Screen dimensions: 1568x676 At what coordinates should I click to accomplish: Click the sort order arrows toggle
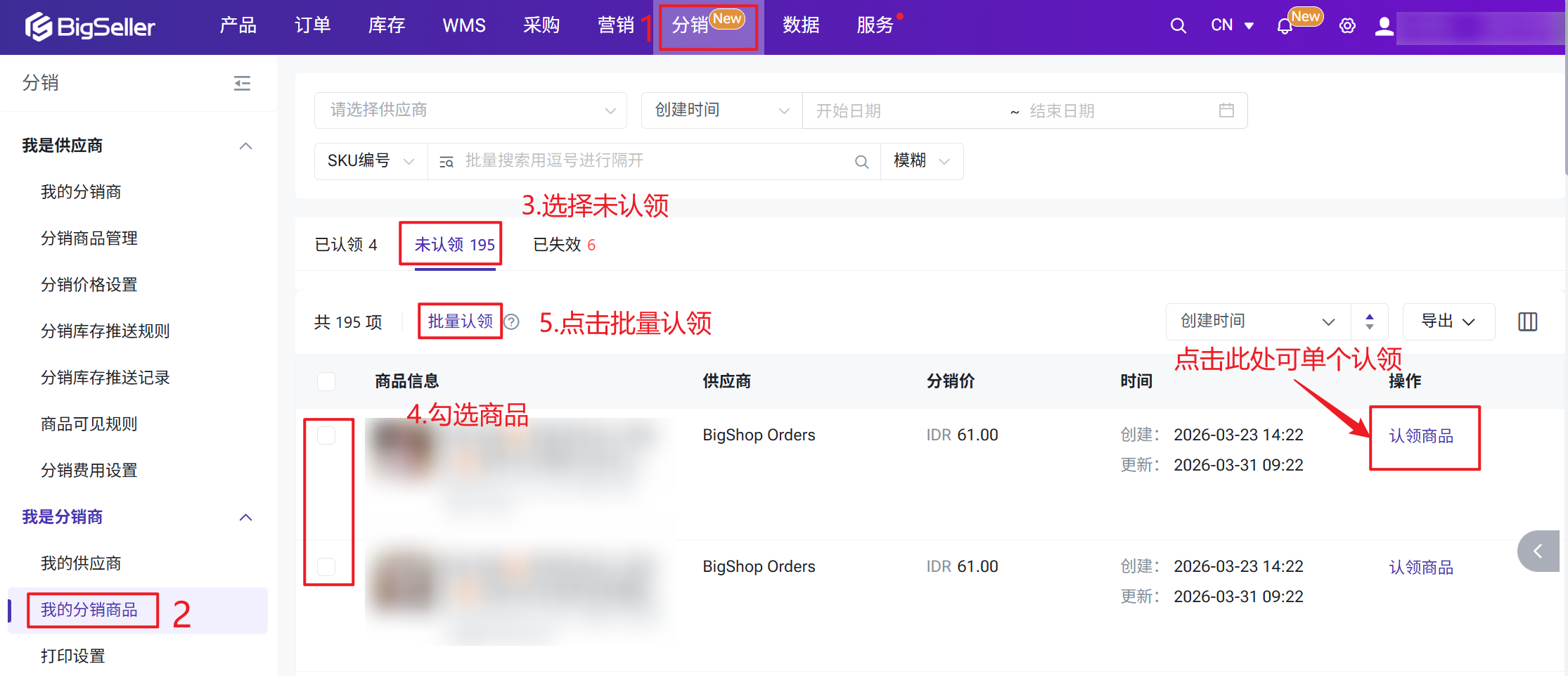(x=1369, y=321)
